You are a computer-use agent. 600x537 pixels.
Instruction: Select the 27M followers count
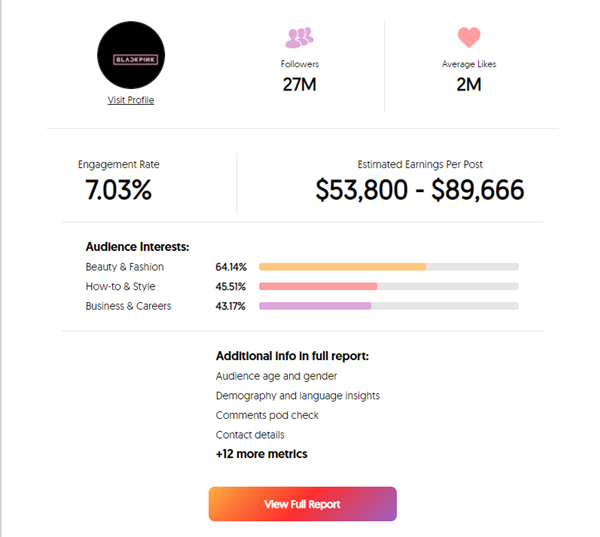pyautogui.click(x=299, y=85)
